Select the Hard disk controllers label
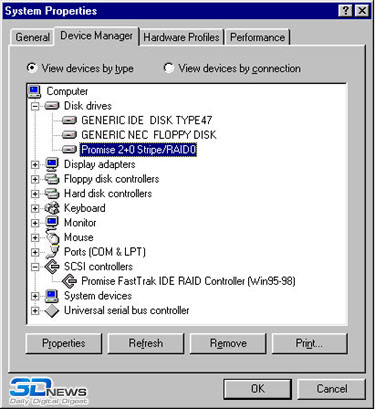 click(108, 194)
